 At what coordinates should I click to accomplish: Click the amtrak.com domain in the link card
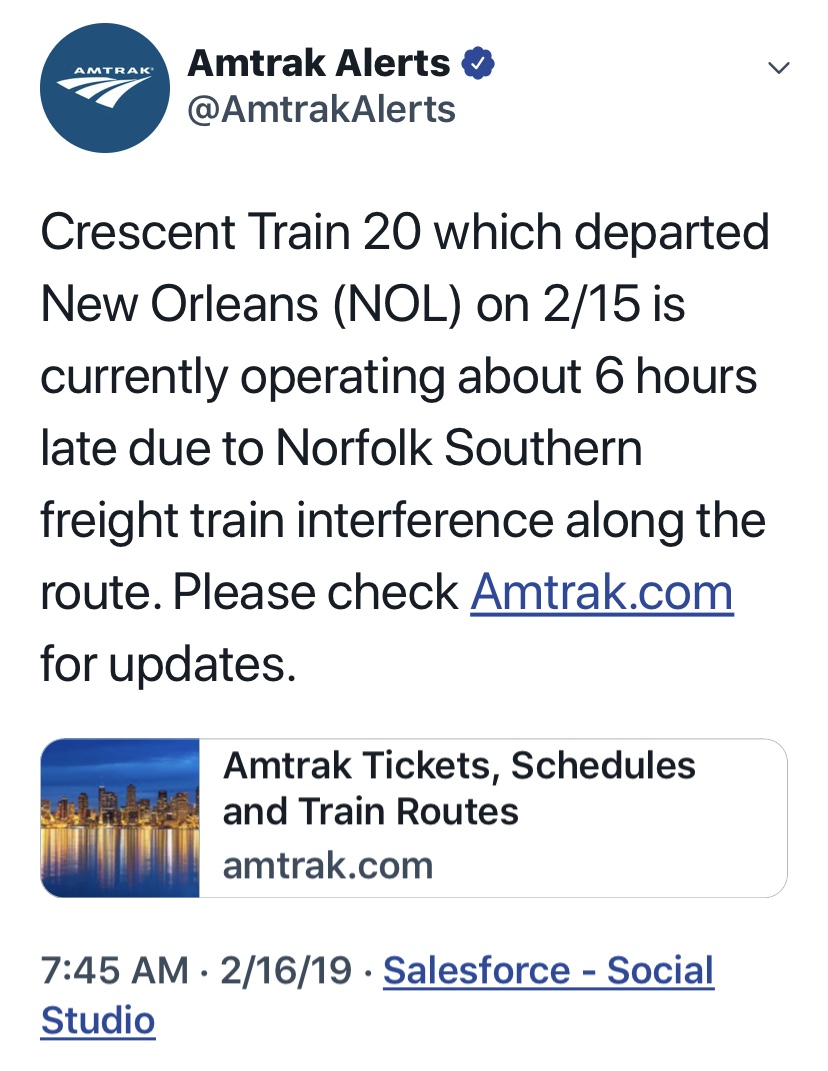pyautogui.click(x=328, y=865)
